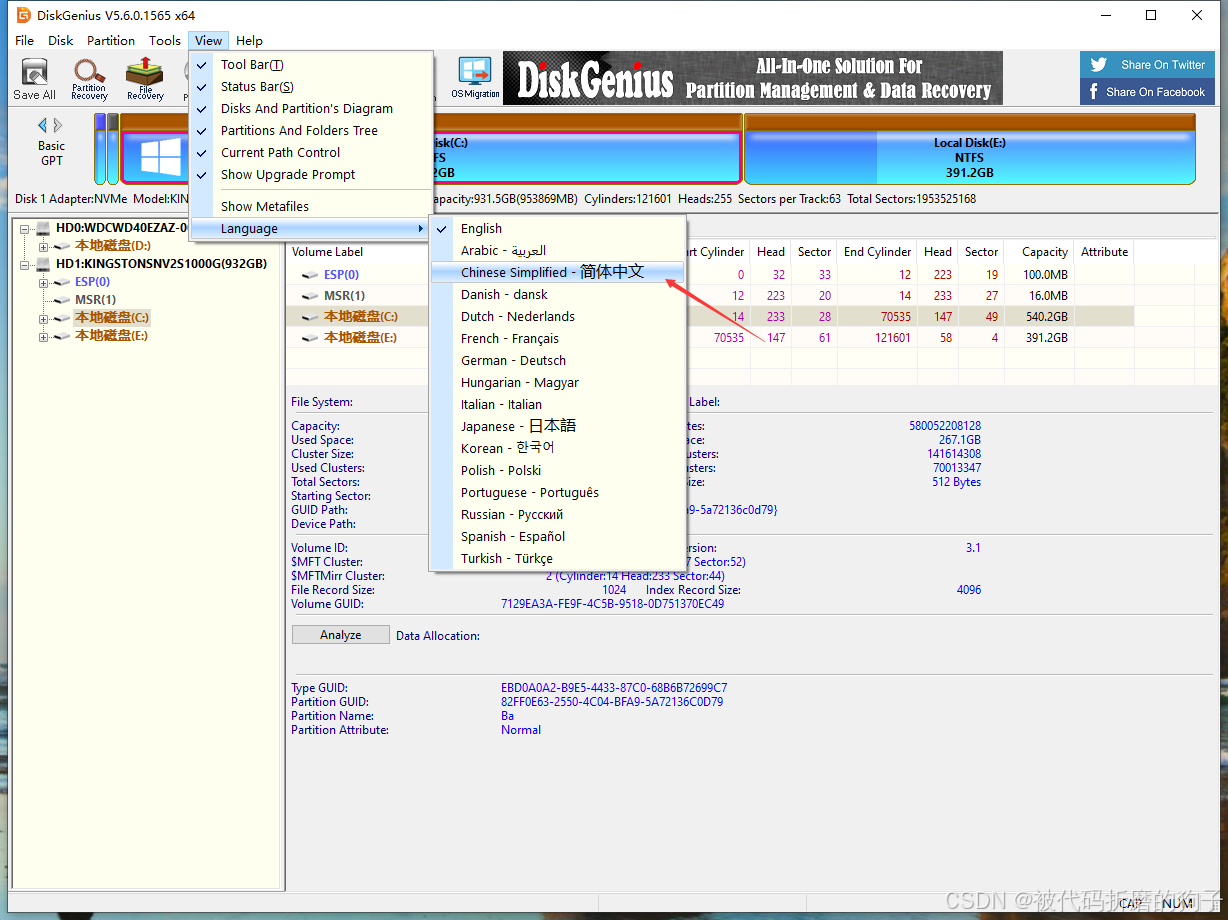
Task: Click the drive icon in 本地磁盘(C:) table row
Action: coord(310,317)
